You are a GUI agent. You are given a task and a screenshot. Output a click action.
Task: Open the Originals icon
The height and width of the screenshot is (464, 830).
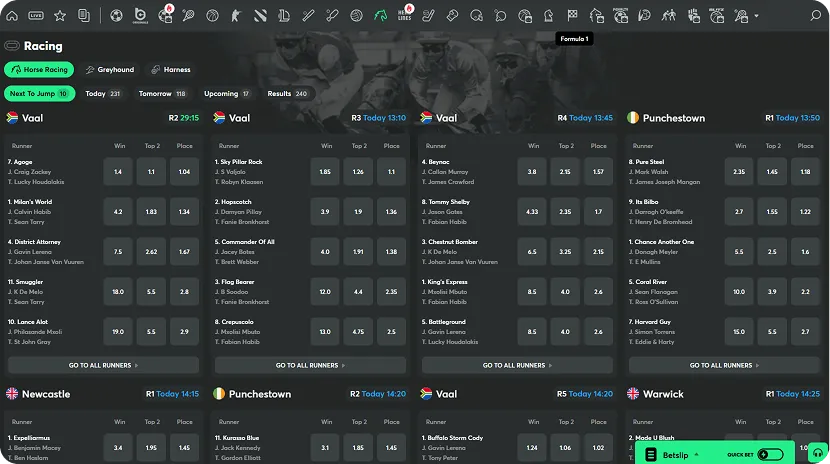click(140, 16)
